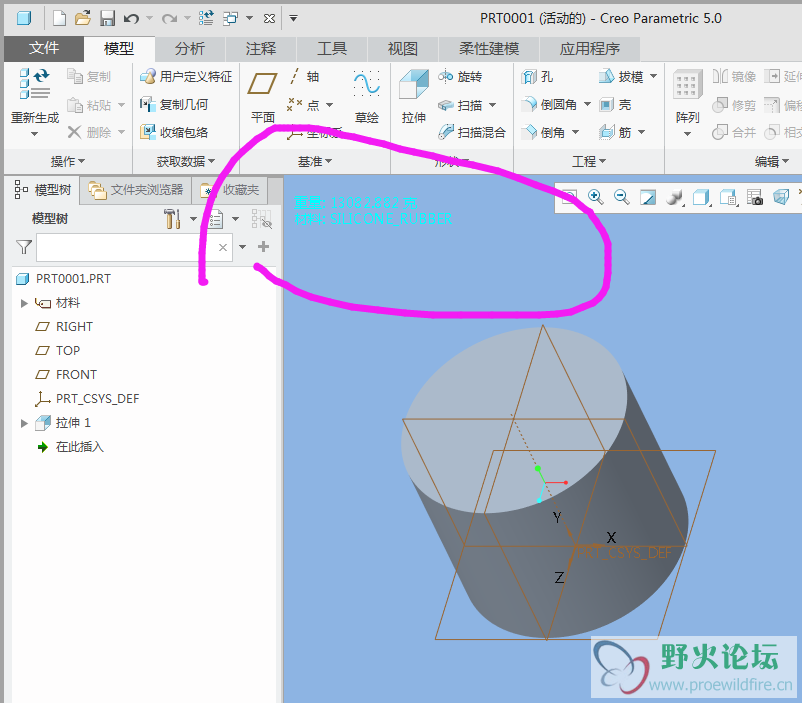Select the 拔模 draft tool

coord(621,77)
